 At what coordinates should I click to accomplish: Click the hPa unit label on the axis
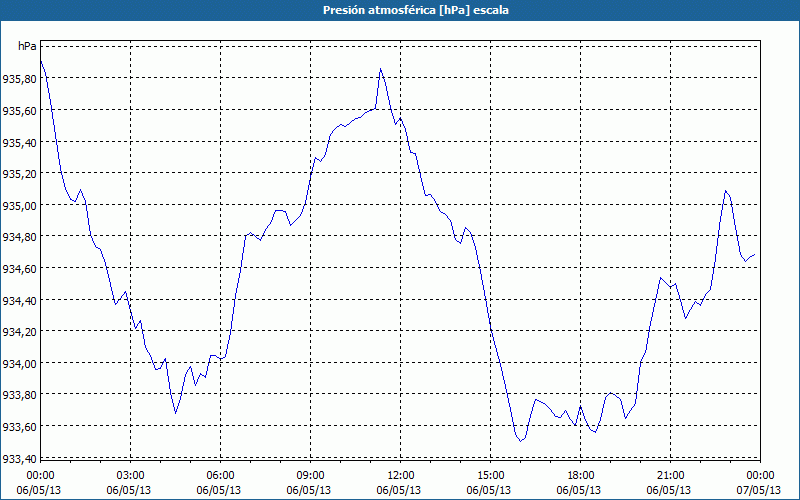[x=27, y=46]
